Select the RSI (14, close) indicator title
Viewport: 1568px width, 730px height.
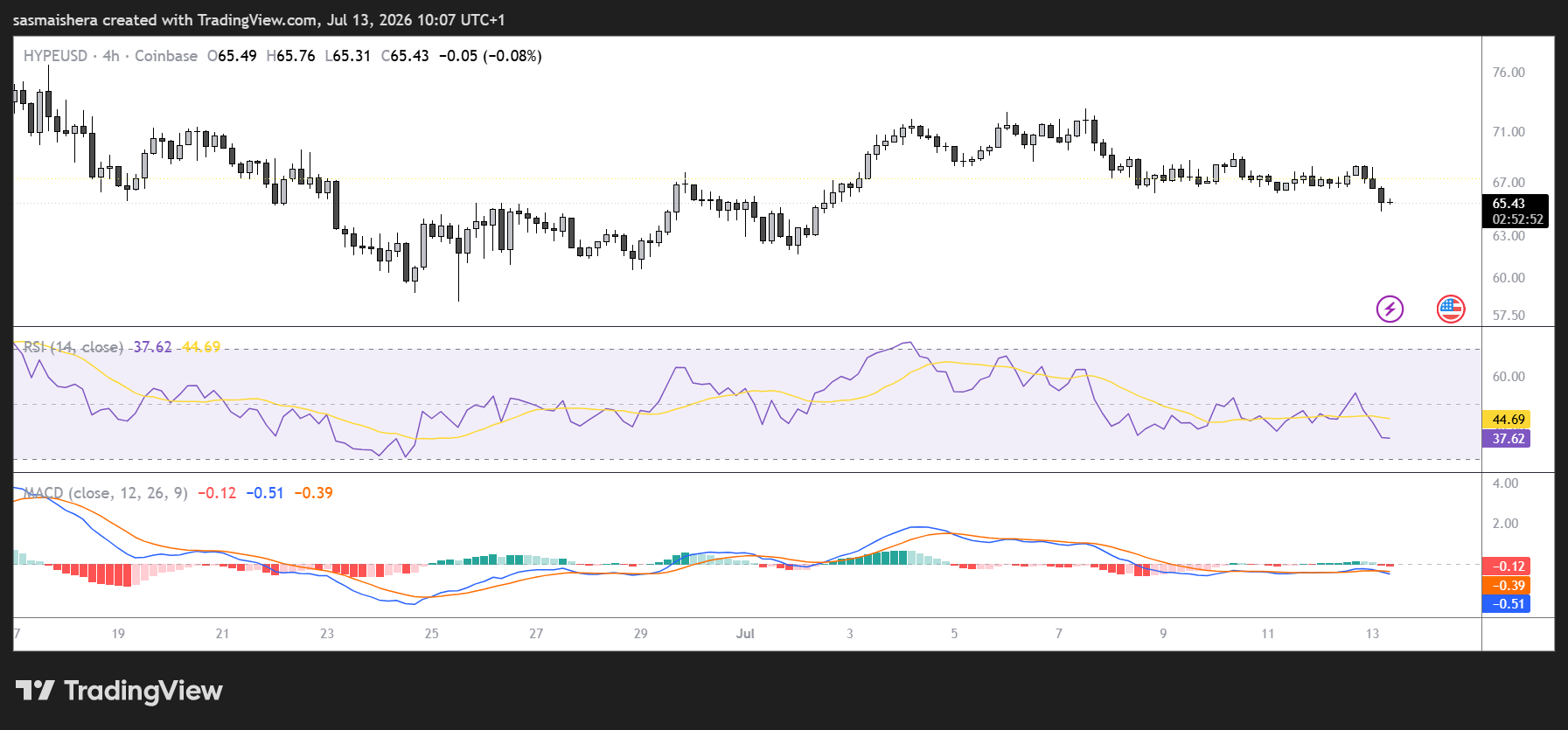pos(73,347)
